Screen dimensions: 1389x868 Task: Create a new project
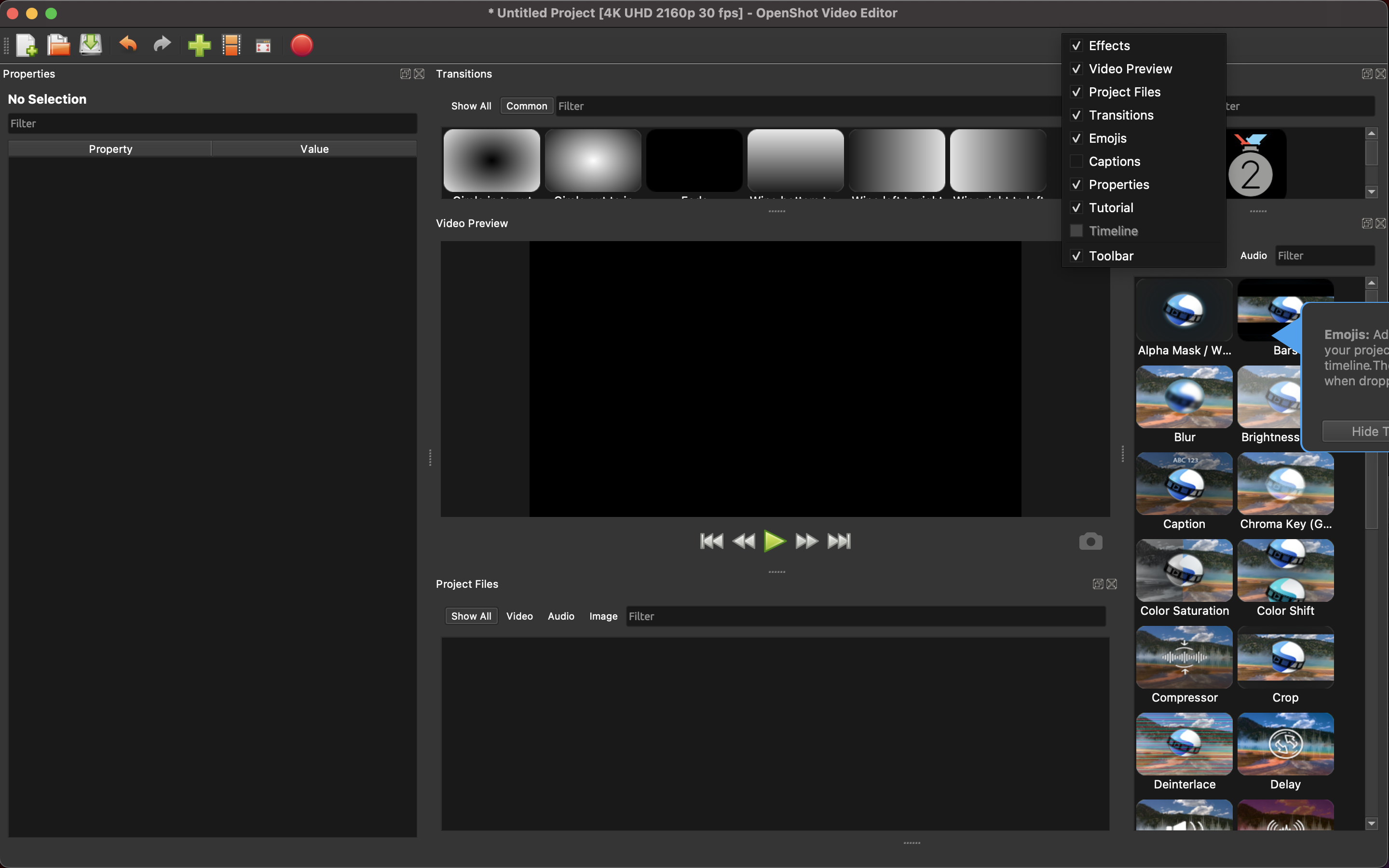tap(27, 45)
